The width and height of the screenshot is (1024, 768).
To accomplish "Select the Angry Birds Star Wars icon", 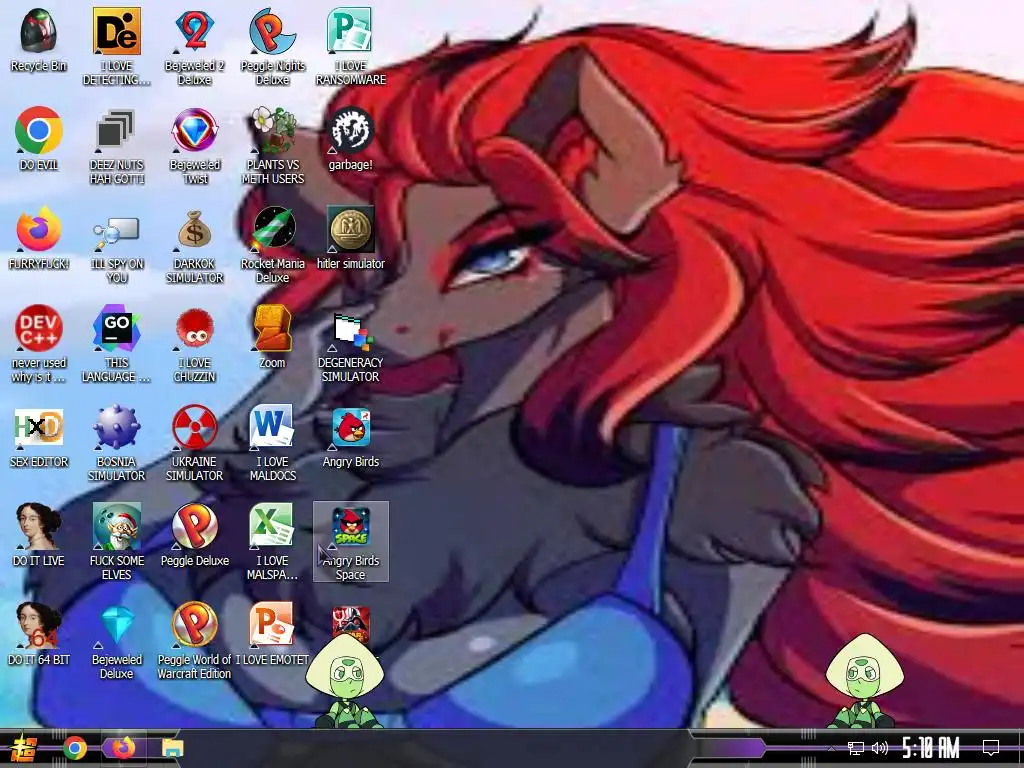I will tap(351, 624).
